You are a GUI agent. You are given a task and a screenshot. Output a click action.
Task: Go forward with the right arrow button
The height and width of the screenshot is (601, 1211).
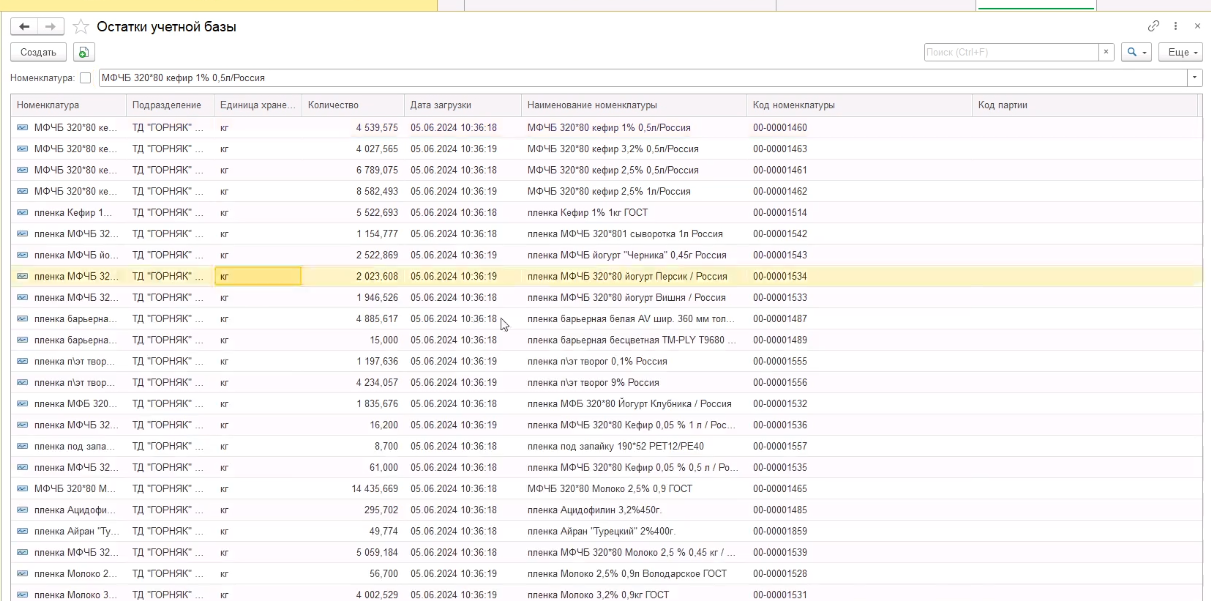click(51, 27)
